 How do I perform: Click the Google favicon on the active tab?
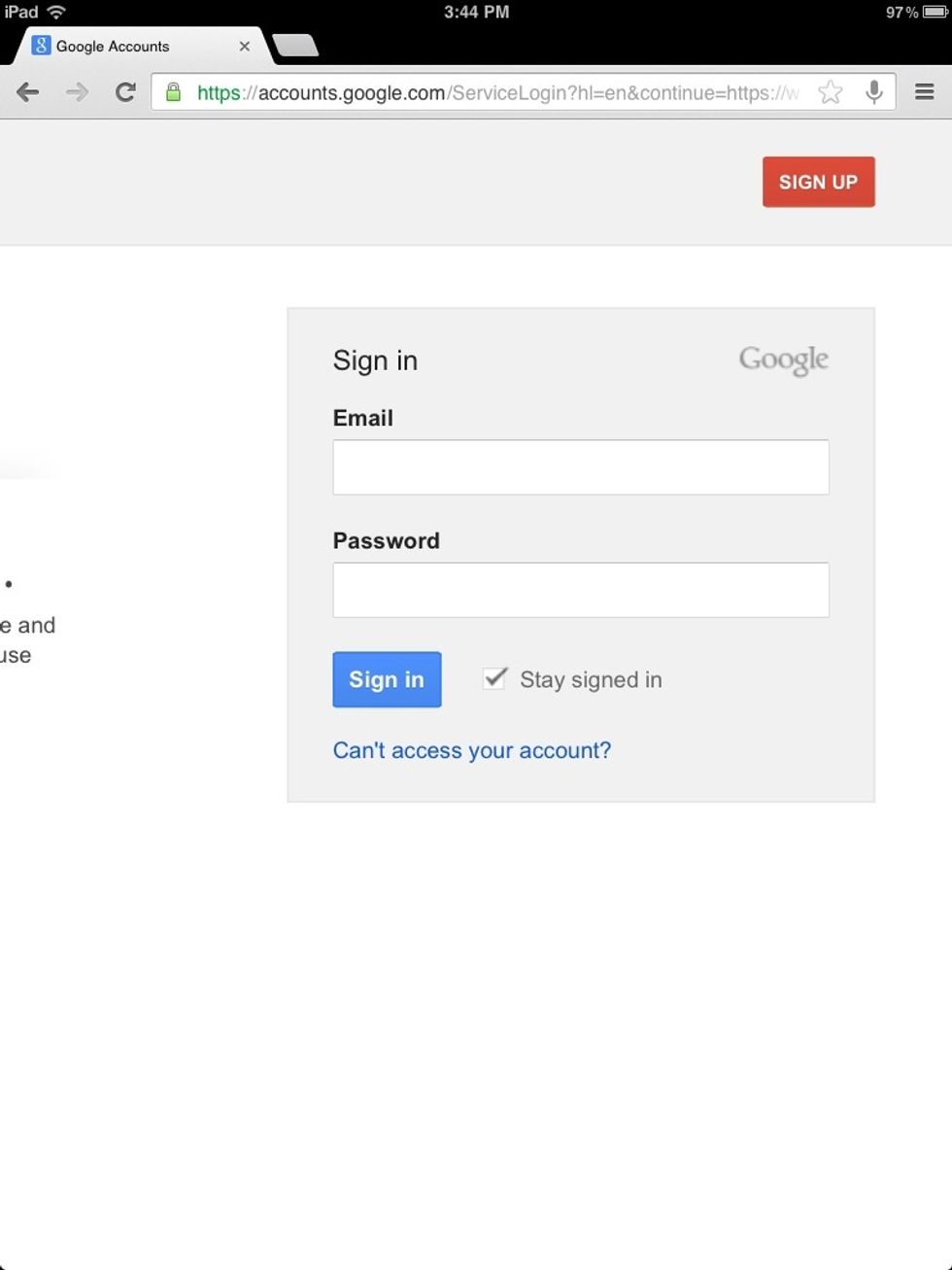(x=42, y=46)
